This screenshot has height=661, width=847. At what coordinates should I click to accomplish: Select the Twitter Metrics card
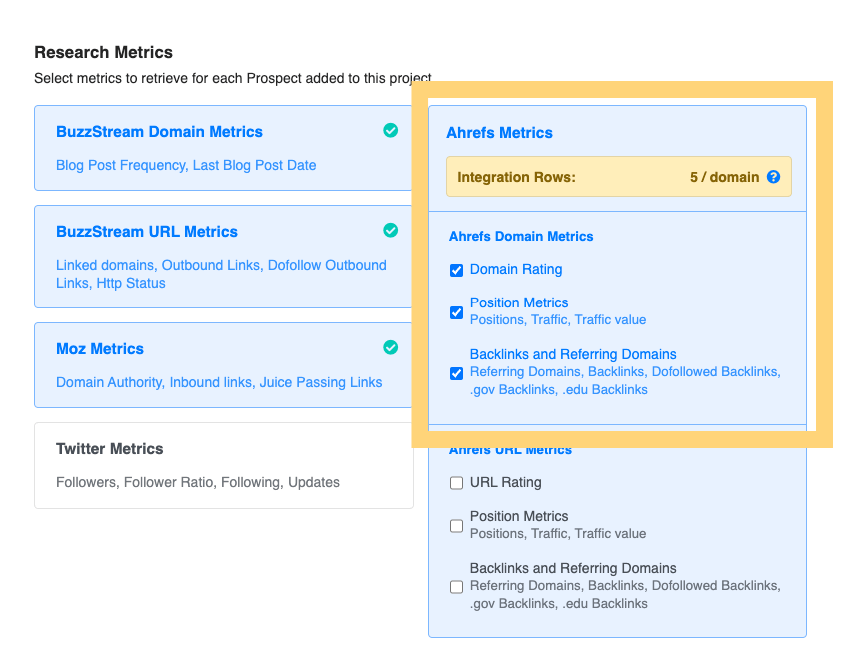point(112,448)
